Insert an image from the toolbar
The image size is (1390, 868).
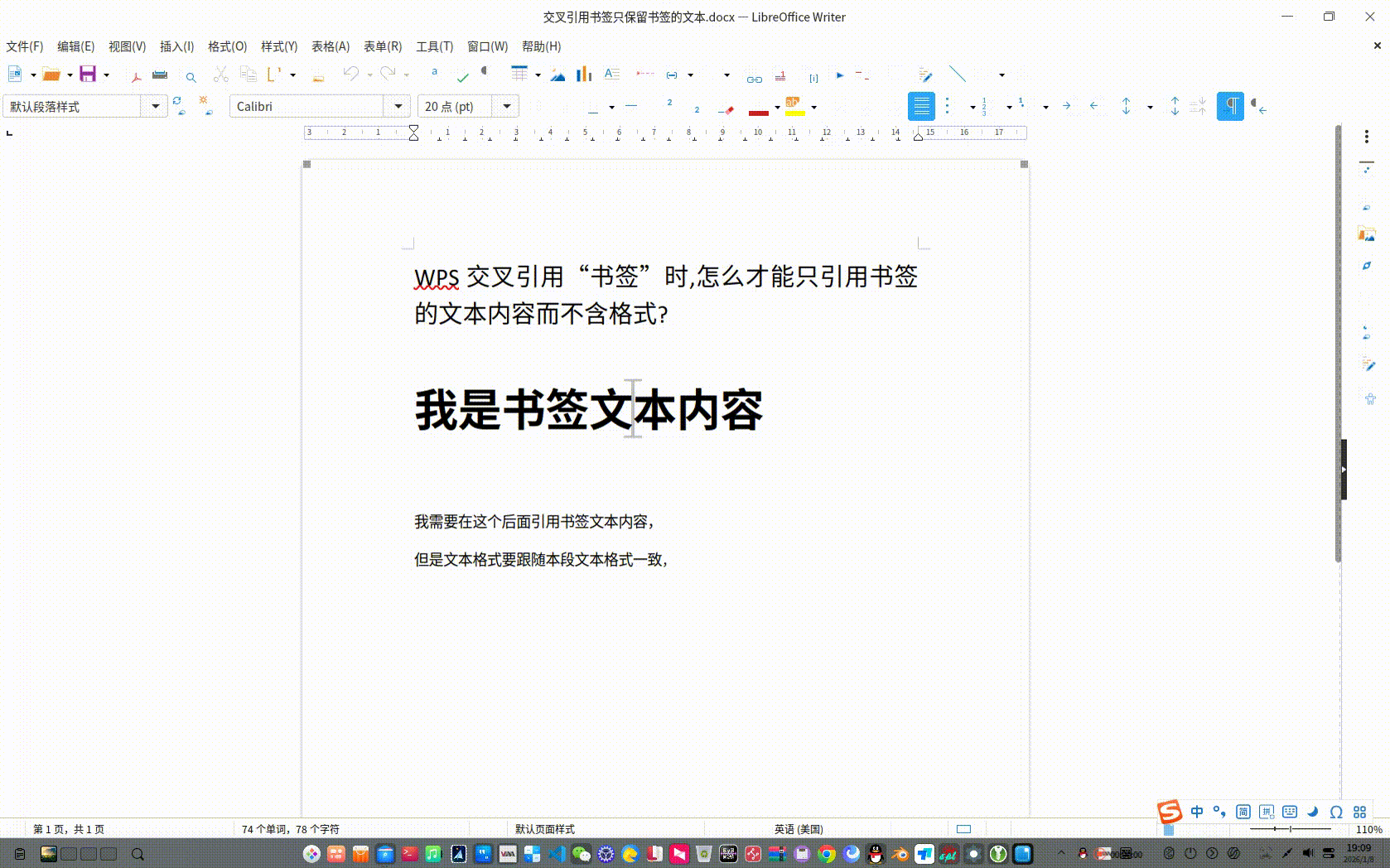click(557, 75)
